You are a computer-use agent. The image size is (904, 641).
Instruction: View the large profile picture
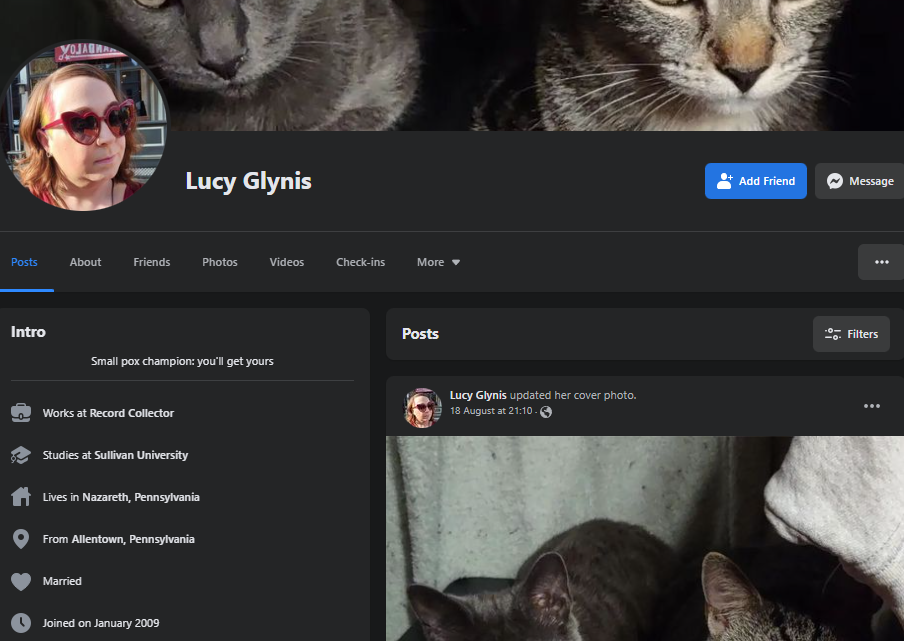(83, 126)
